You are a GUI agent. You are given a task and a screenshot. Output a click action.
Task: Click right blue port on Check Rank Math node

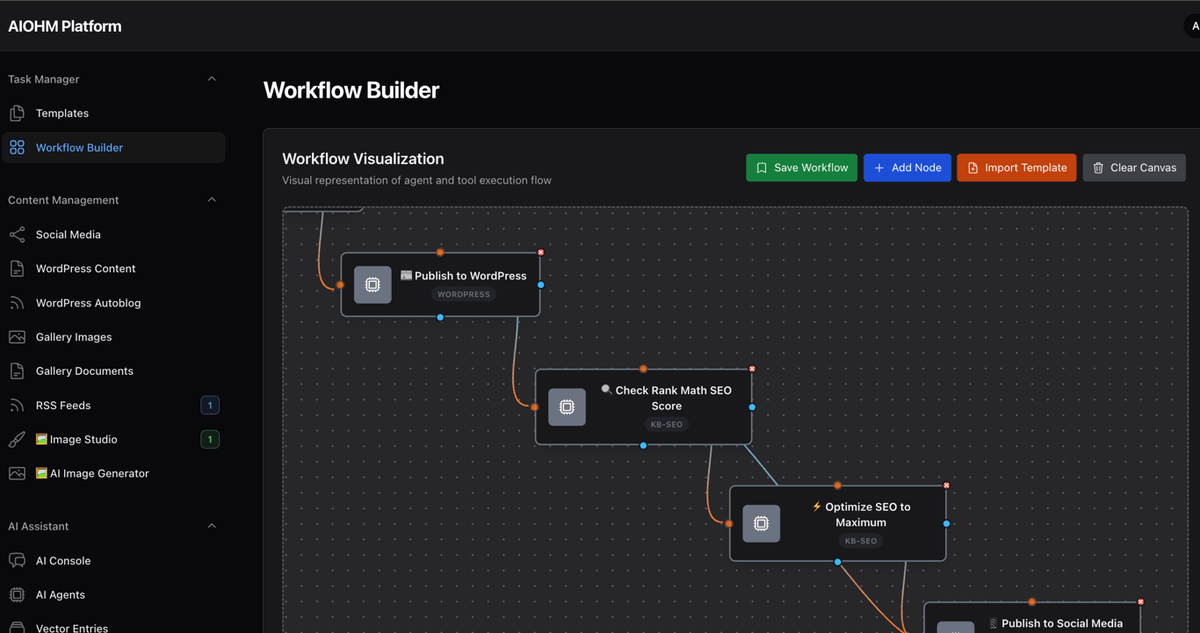[x=752, y=407]
